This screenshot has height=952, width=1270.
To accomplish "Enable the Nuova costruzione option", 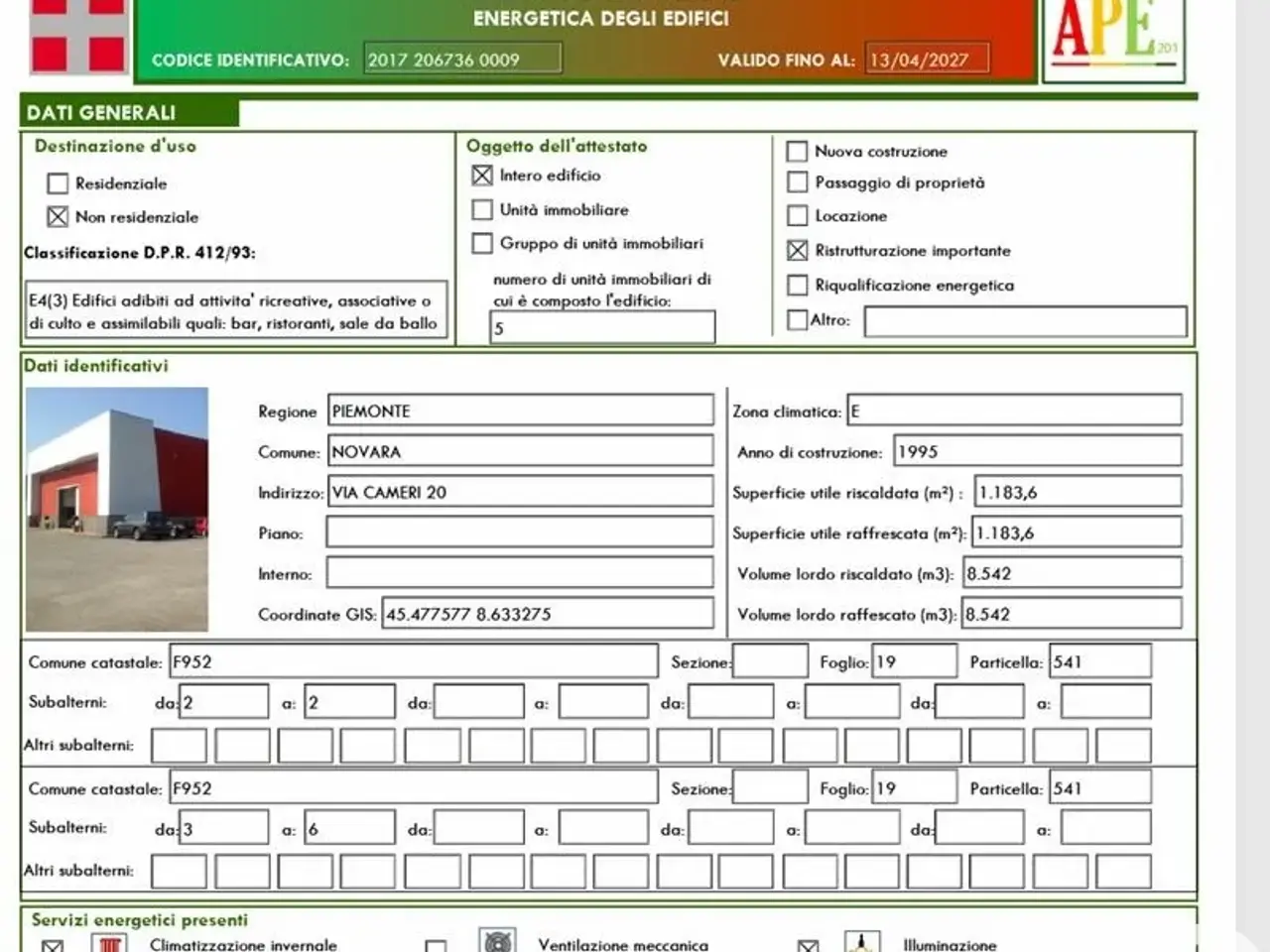I will (797, 152).
